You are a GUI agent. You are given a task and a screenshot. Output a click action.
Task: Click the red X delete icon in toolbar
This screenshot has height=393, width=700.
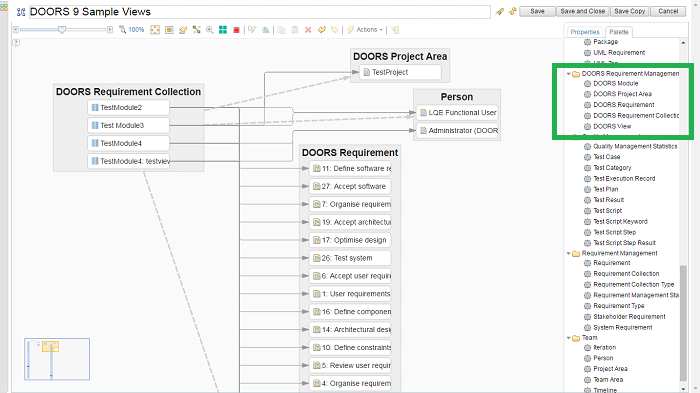[308, 30]
